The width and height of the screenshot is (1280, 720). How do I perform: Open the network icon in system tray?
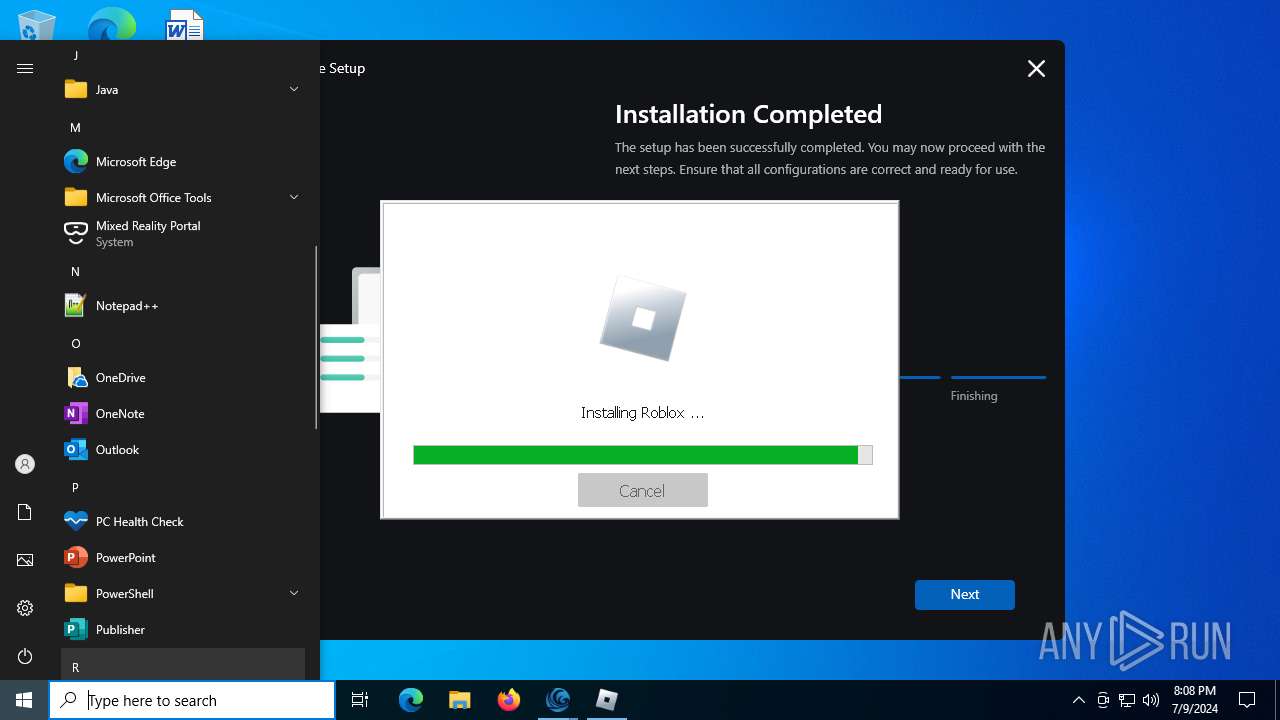coord(1127,700)
